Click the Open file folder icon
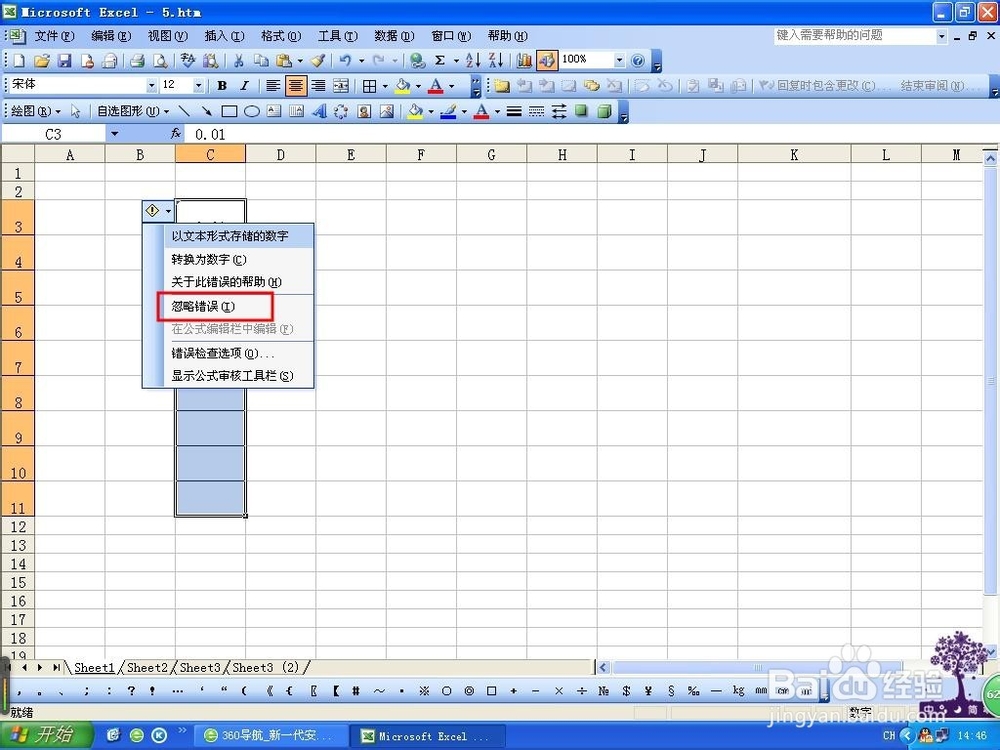1000x750 pixels. coord(42,61)
